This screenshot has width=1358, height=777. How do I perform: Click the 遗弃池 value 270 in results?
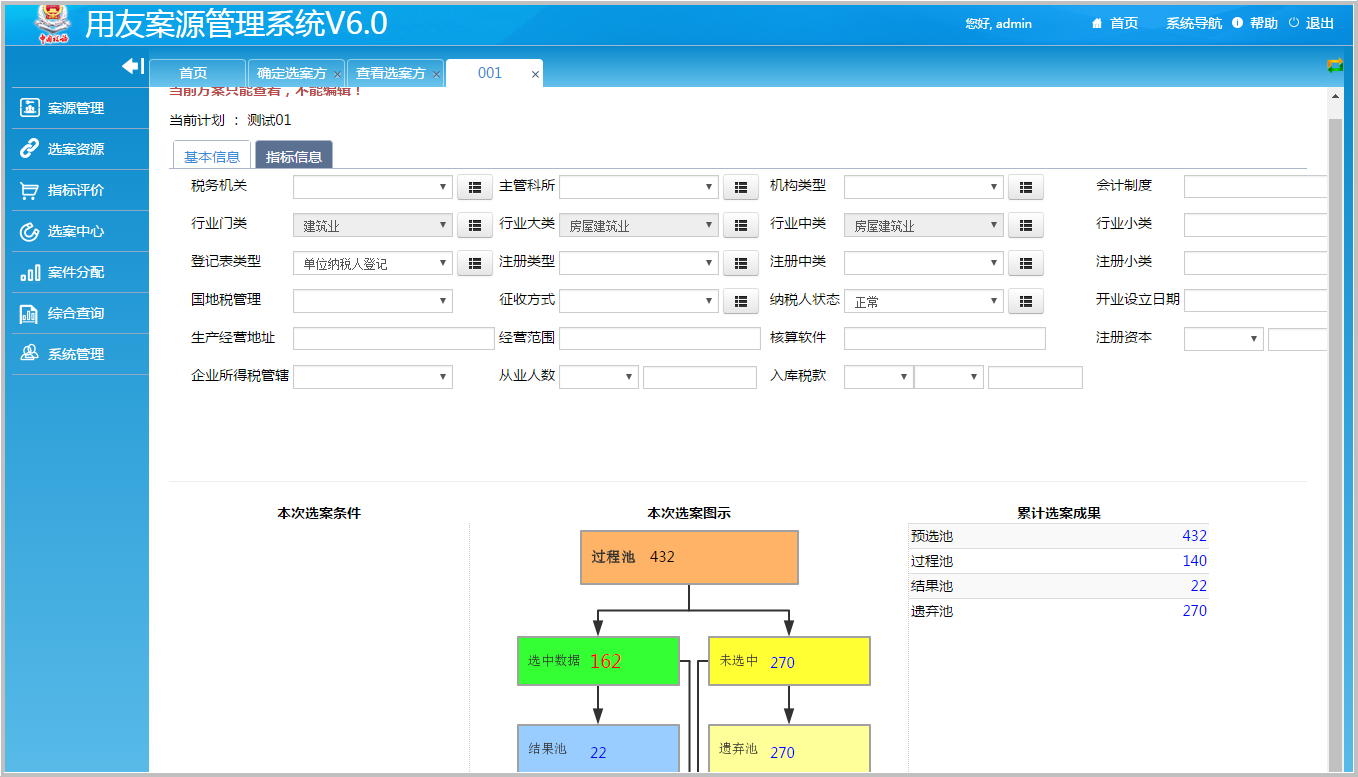coord(1194,611)
